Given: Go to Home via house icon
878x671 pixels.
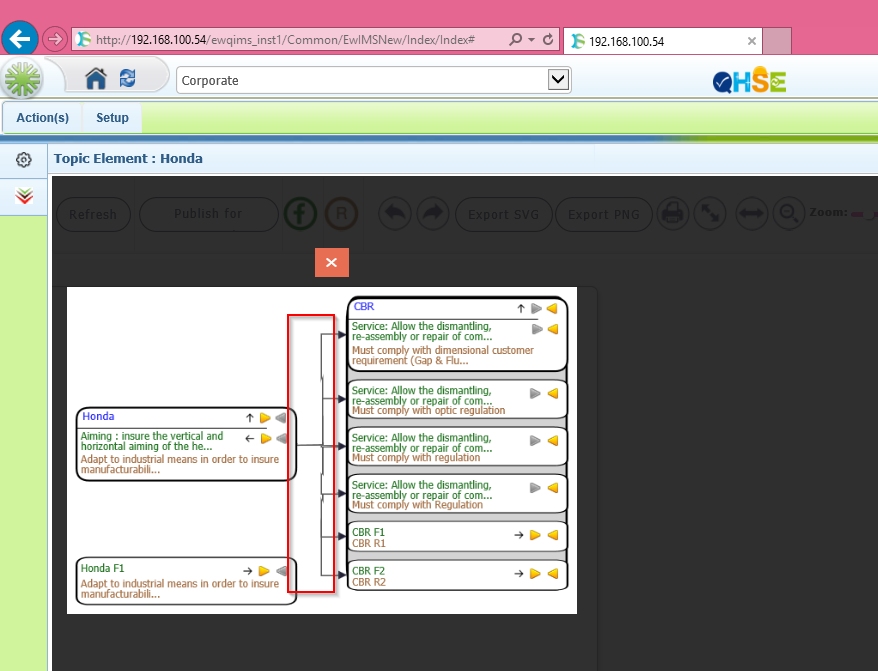Looking at the screenshot, I should 96,78.
